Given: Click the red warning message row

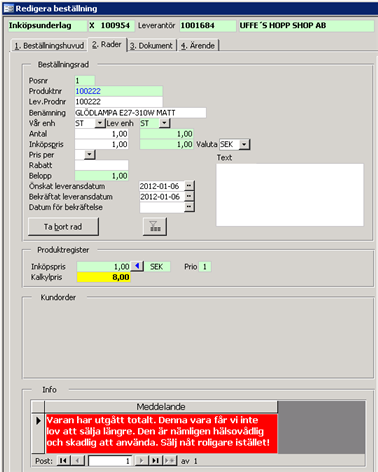Looking at the screenshot, I should (161, 433).
